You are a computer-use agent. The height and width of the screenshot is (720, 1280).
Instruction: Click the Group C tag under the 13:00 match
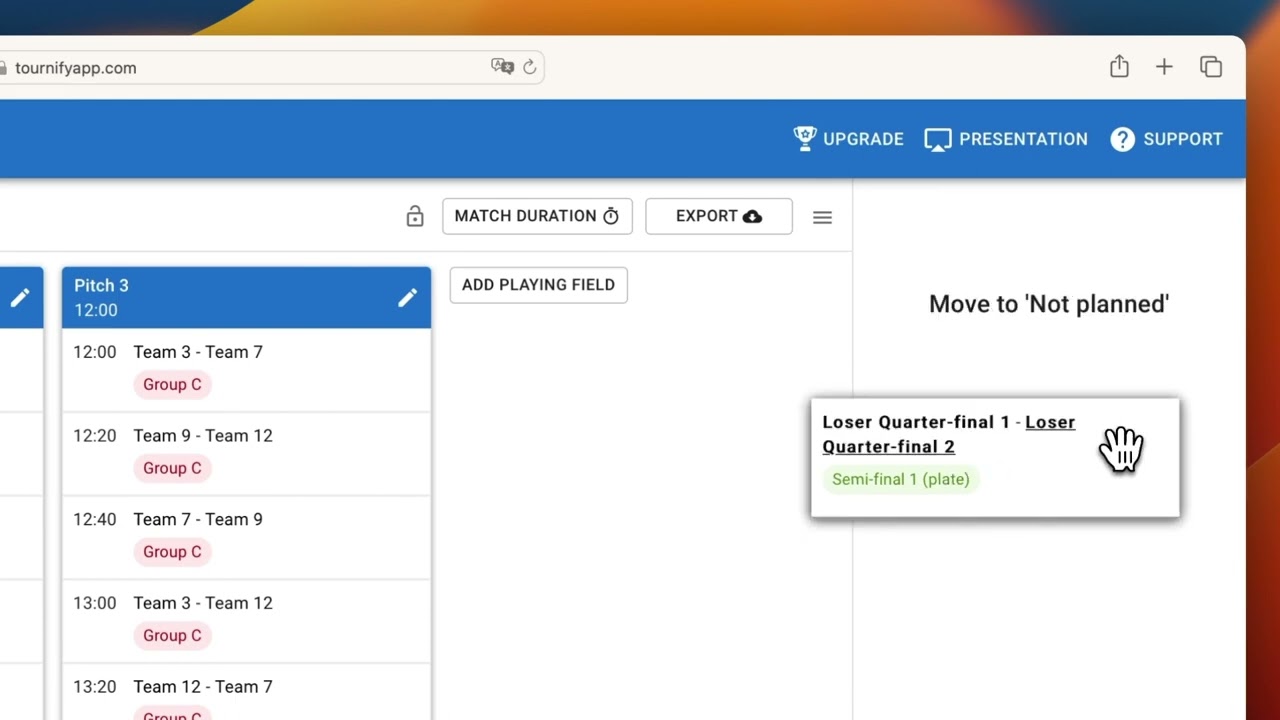(172, 636)
